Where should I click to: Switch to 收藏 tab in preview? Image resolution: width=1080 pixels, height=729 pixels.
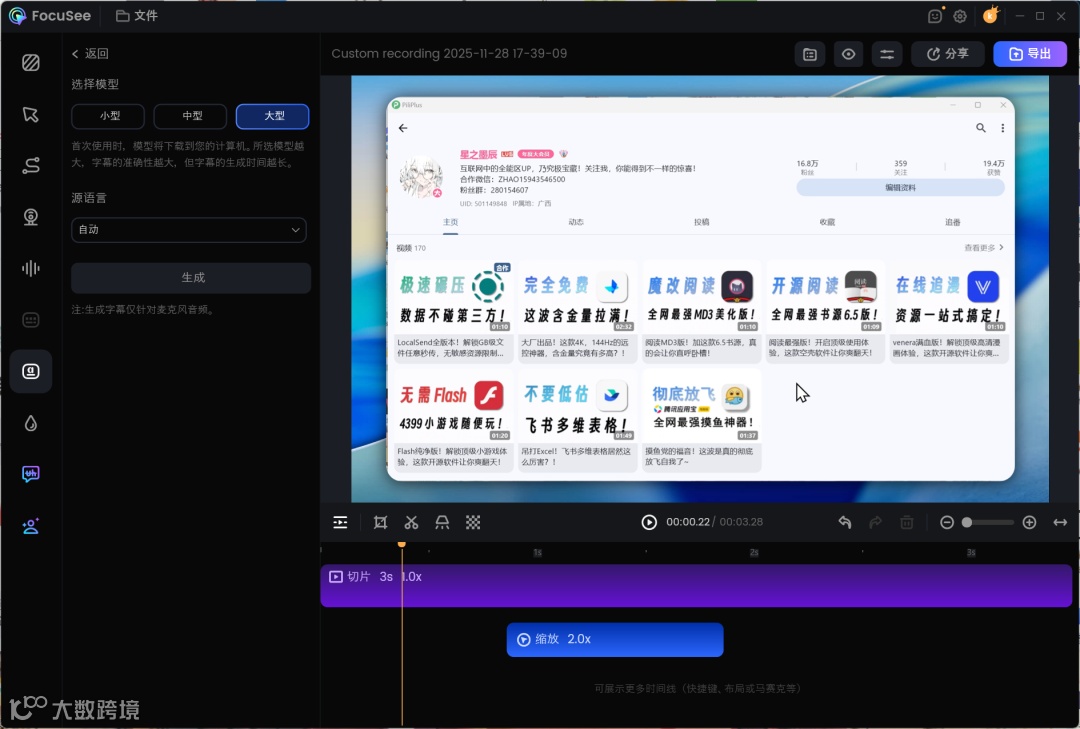pos(827,222)
